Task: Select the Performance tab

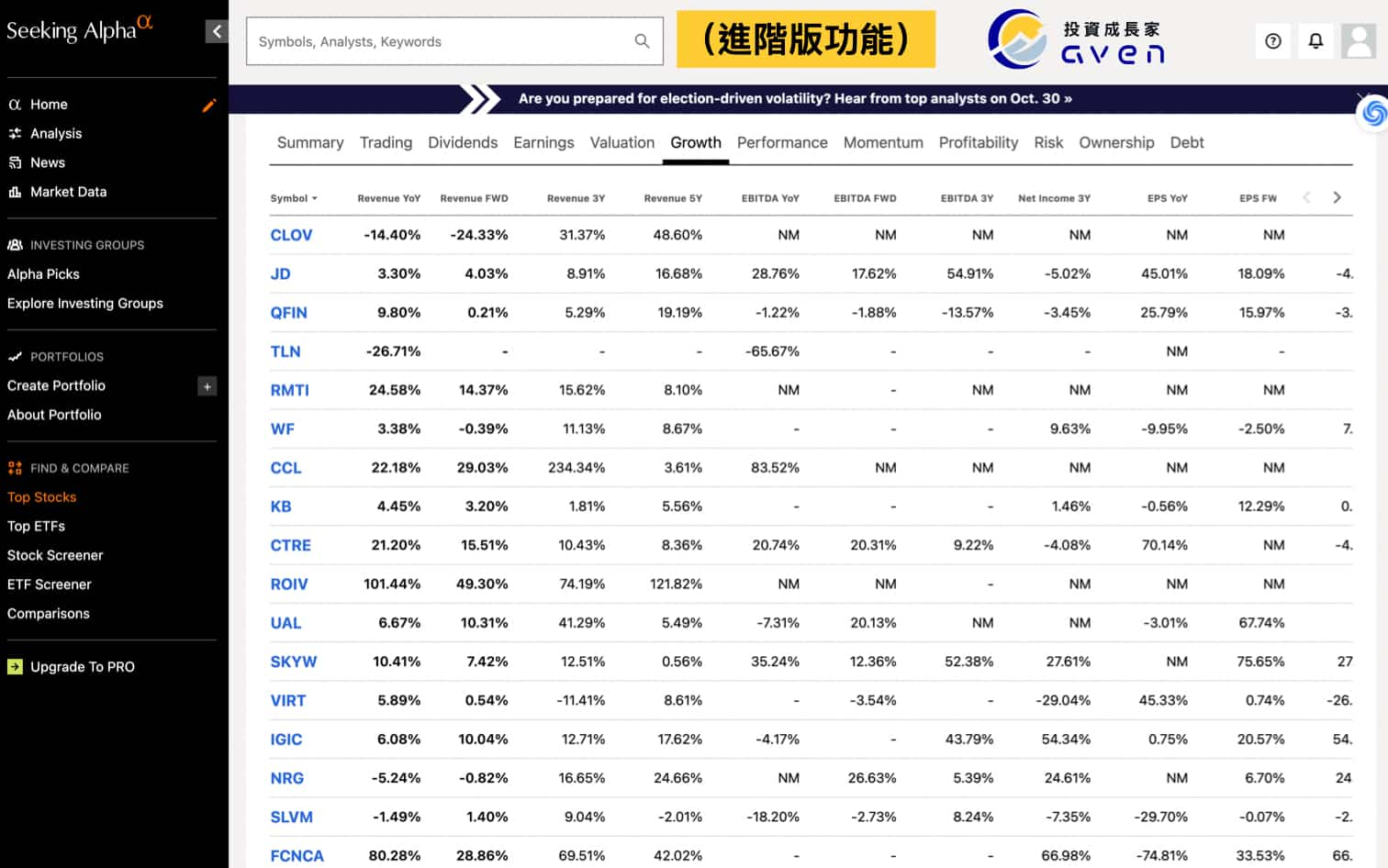Action: pyautogui.click(x=782, y=142)
